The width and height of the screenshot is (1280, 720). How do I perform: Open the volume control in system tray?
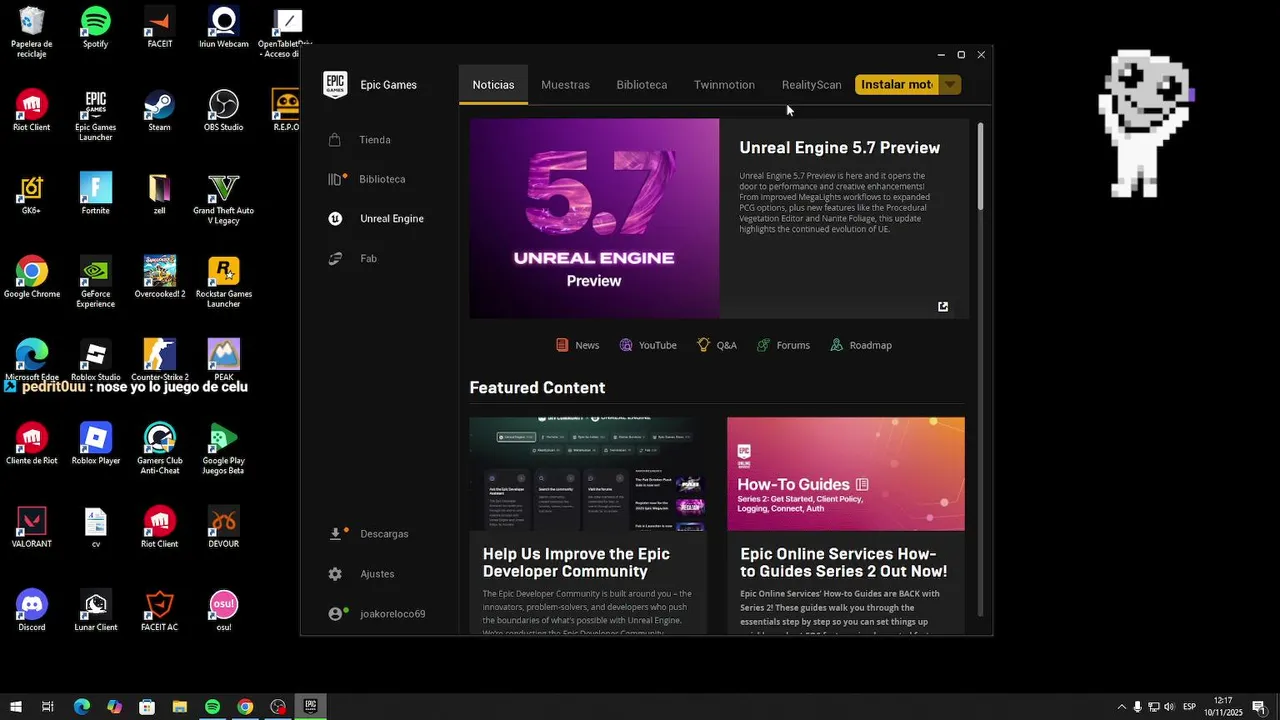pyautogui.click(x=1169, y=707)
